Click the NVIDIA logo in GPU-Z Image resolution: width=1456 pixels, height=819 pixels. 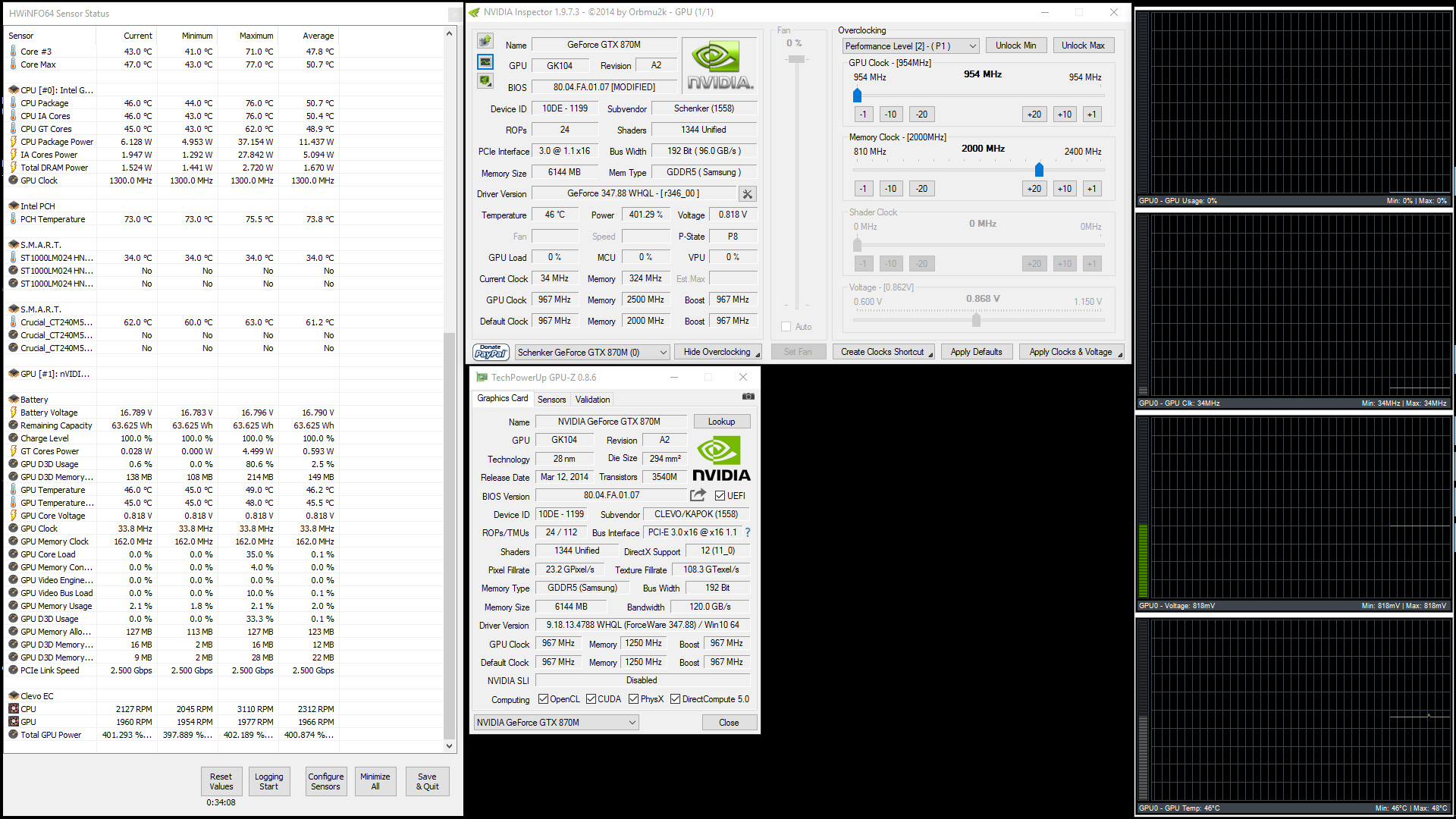(x=721, y=459)
